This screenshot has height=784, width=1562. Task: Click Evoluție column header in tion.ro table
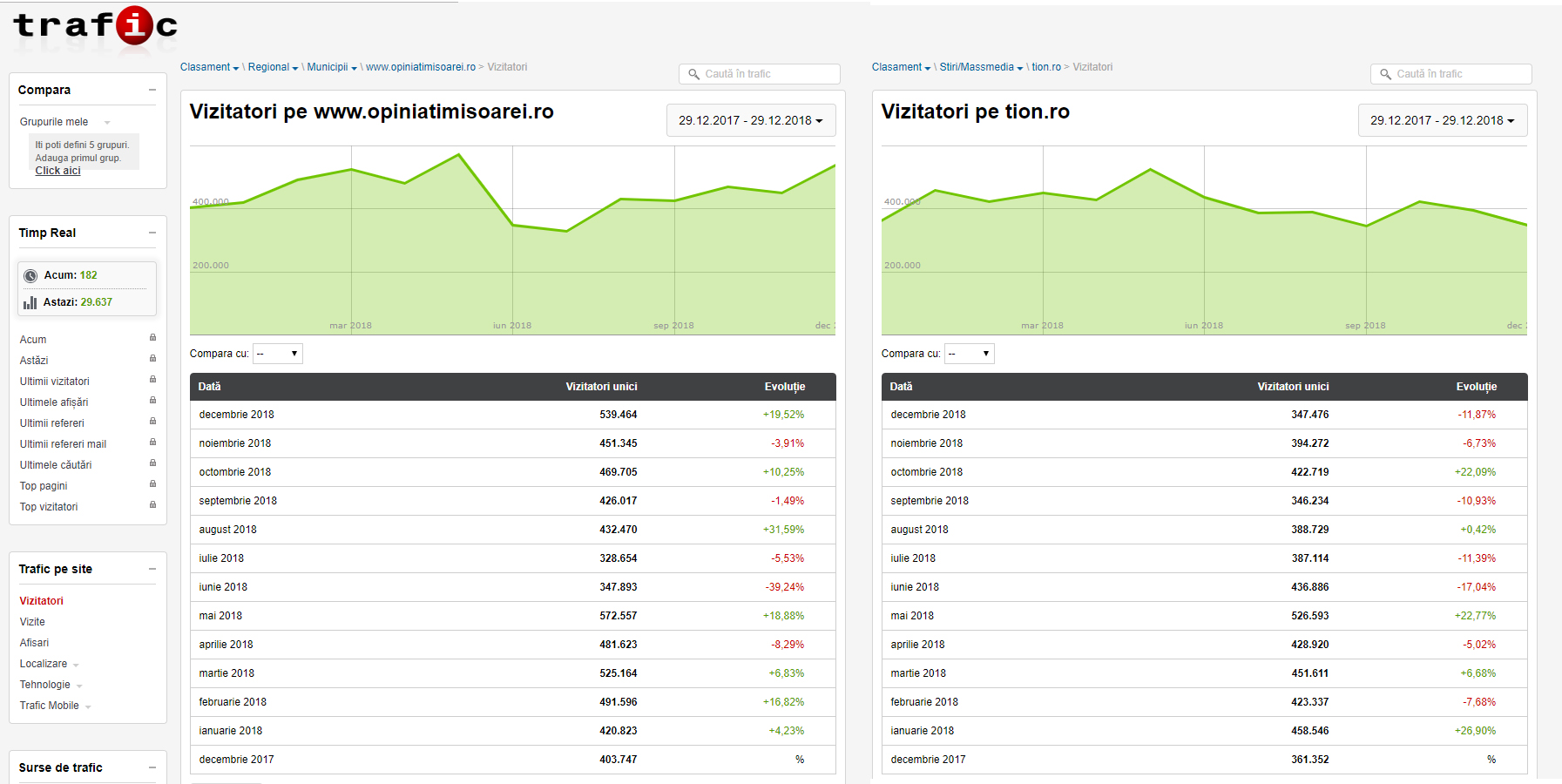pos(1476,387)
